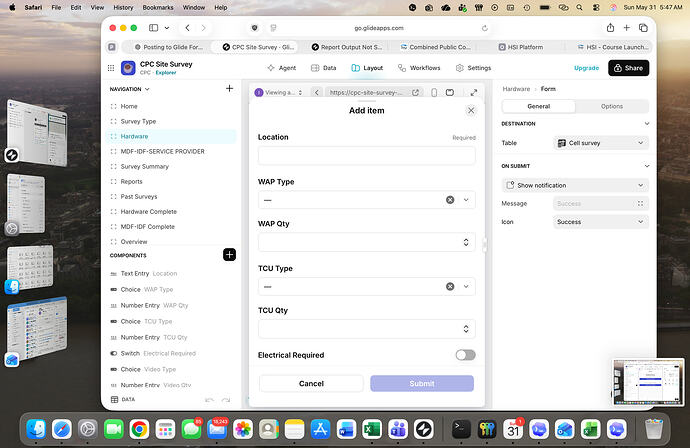The width and height of the screenshot is (690, 448).
Task: Adjust the WAP Qty stepper arrows
Action: point(466,242)
